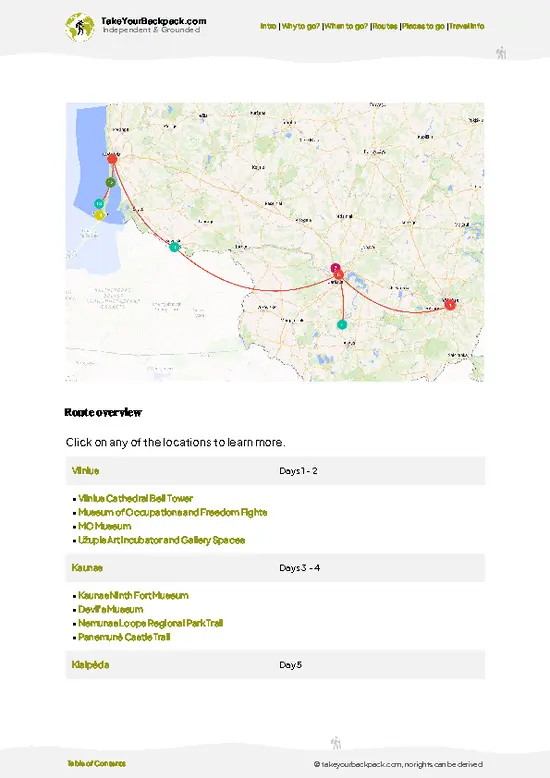Open the Museum of Occupations and Freedom Fights link
The width and height of the screenshot is (550, 778).
pyautogui.click(x=173, y=512)
